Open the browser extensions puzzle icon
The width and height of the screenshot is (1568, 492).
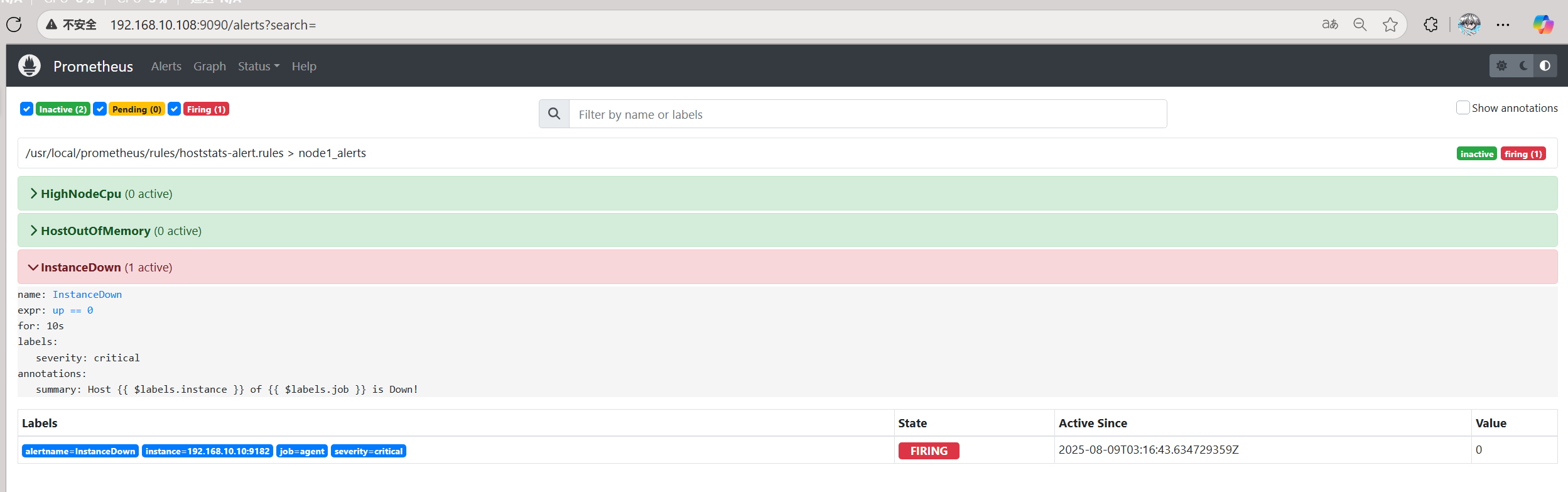(x=1430, y=25)
